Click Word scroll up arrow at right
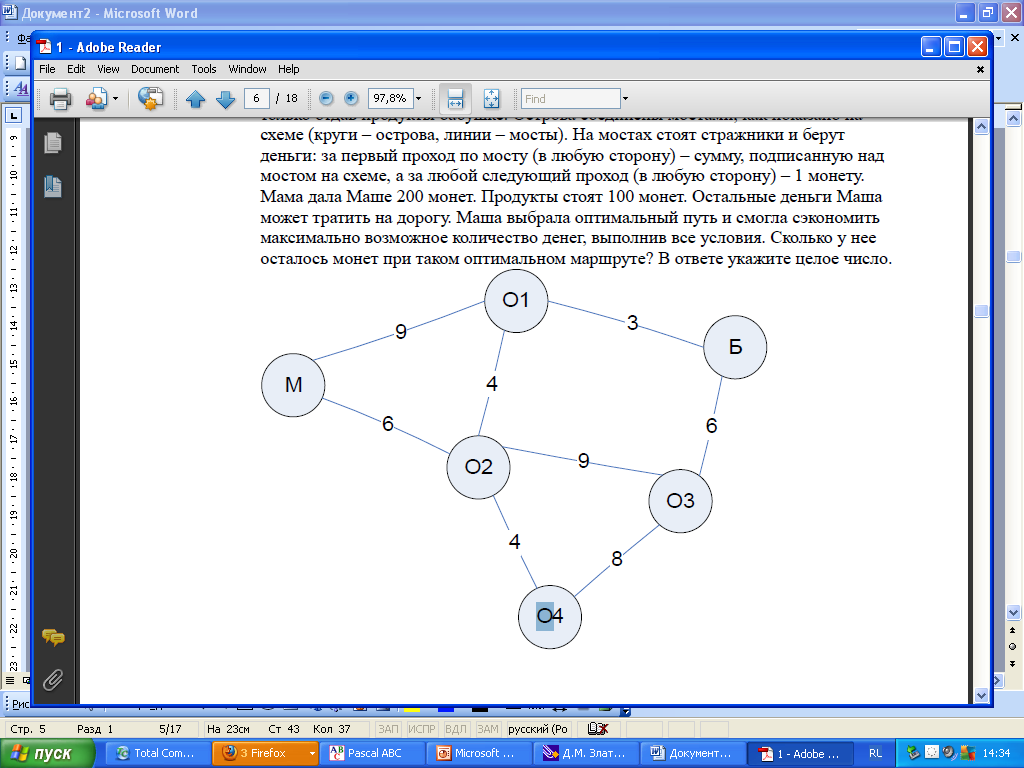 [1013, 118]
